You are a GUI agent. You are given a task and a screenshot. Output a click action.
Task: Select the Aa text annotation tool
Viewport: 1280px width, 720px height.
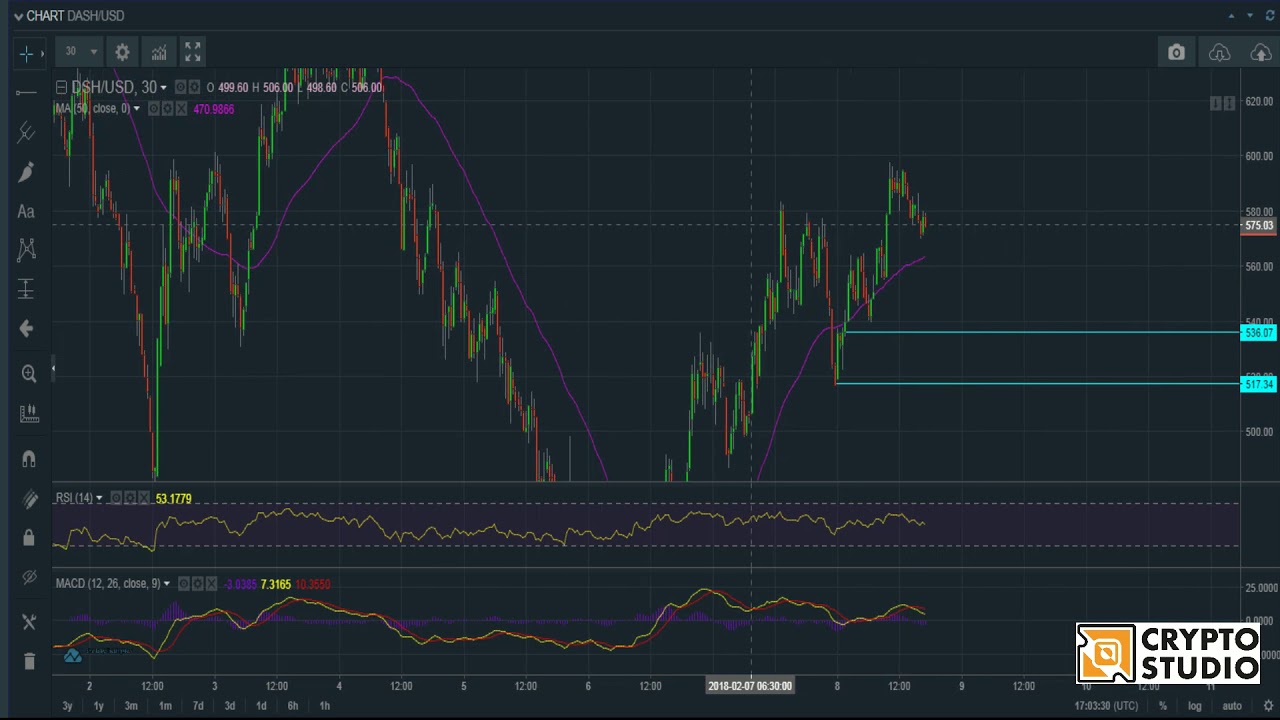[x=27, y=211]
